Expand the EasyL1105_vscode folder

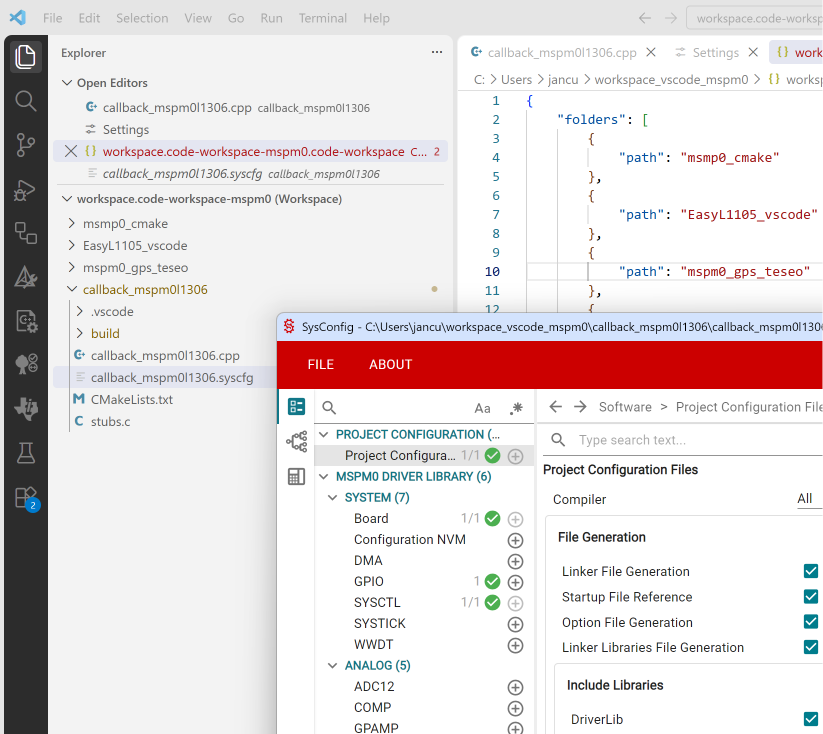(72, 245)
